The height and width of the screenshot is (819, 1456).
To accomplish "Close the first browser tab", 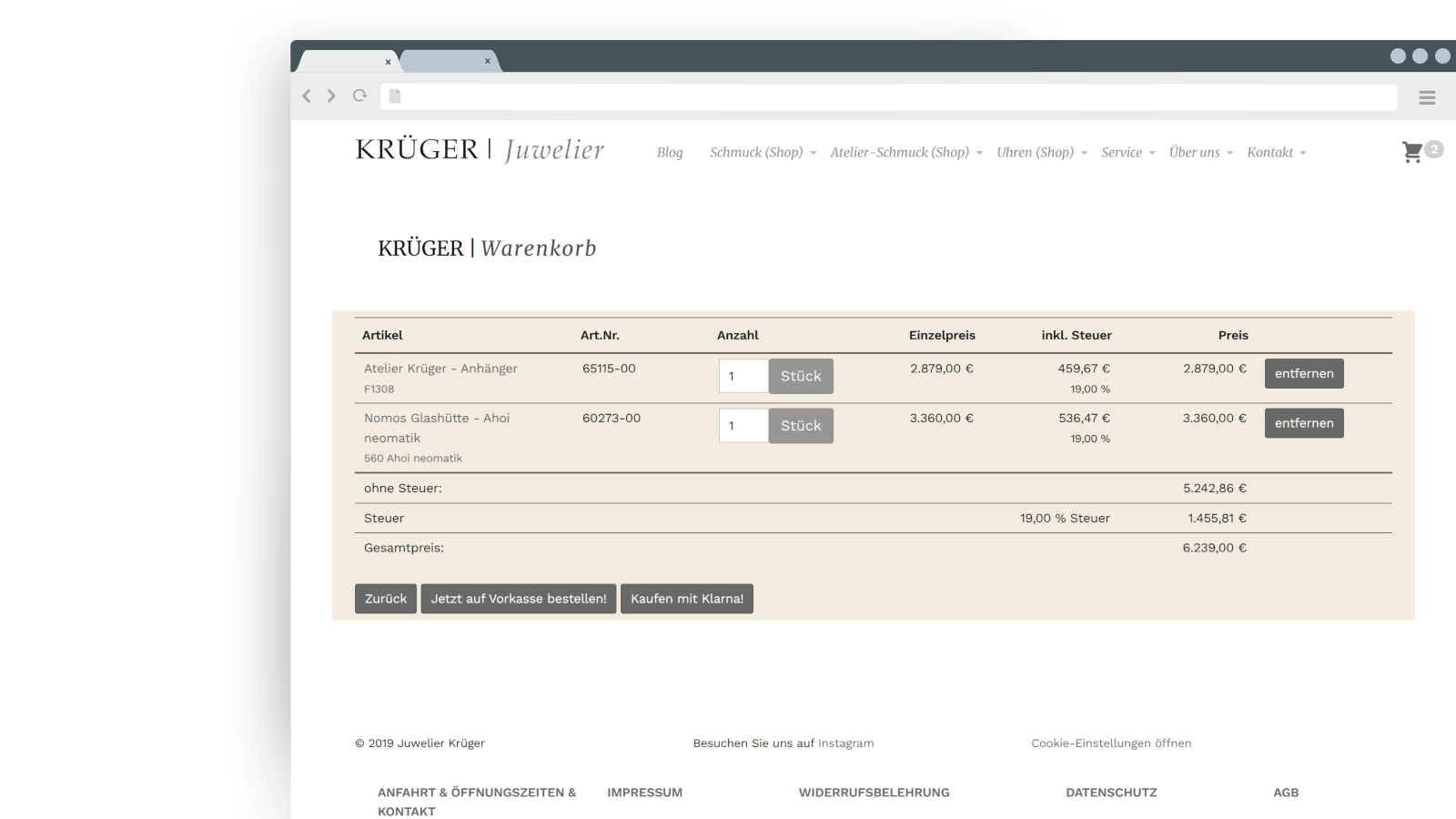I will click(x=388, y=62).
